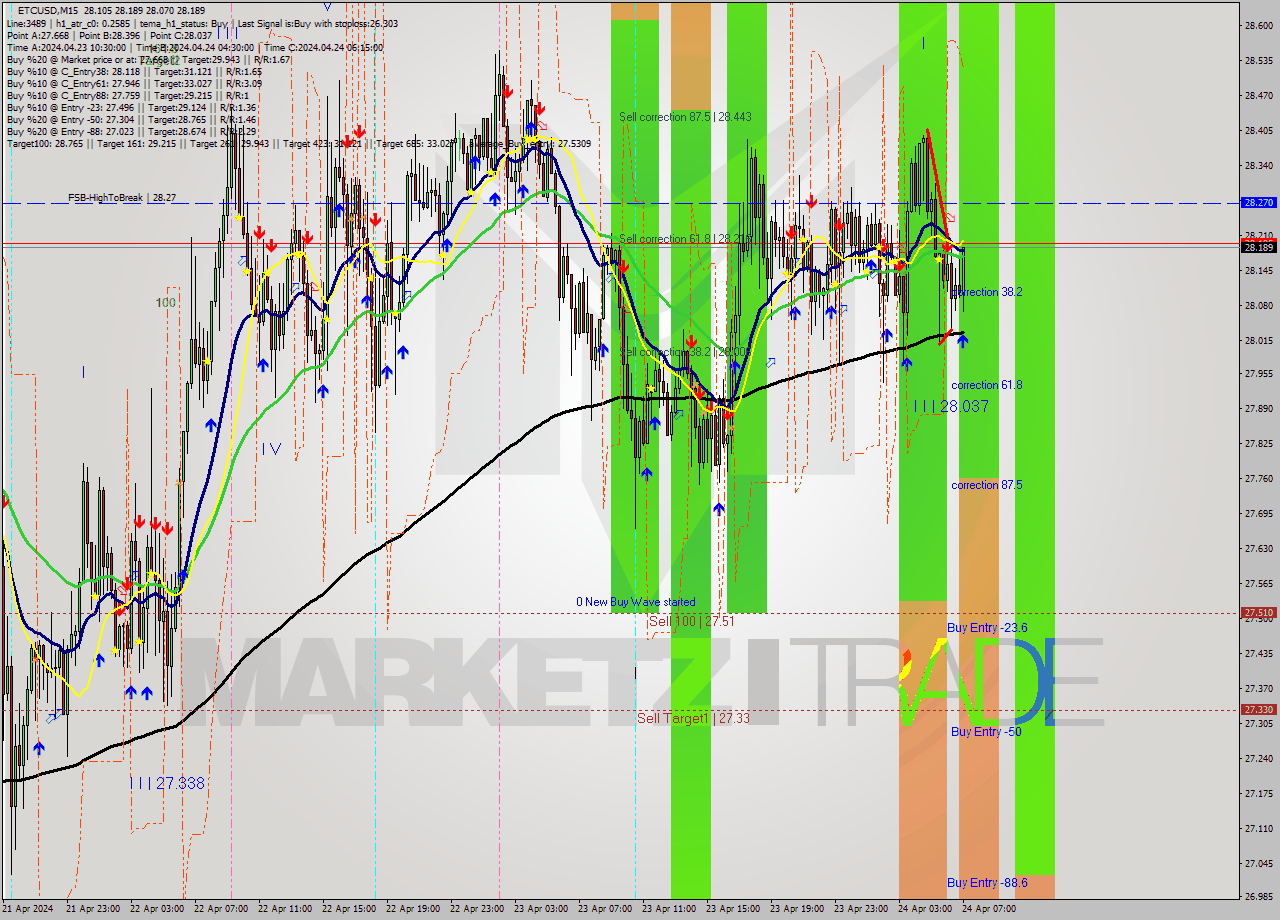Click the 'Sell 100 | 27.51' label
The height and width of the screenshot is (920, 1280).
click(692, 621)
